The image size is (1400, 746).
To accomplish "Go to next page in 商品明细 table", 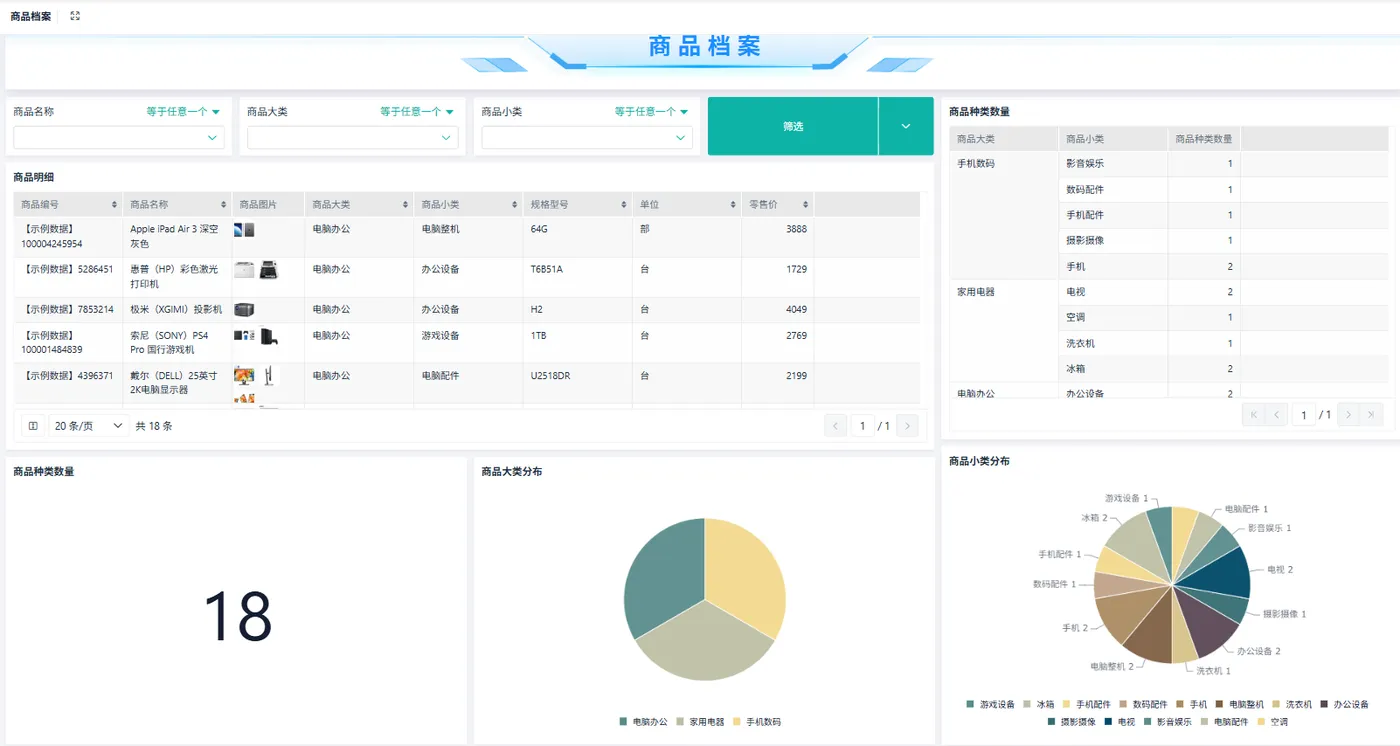I will (907, 426).
